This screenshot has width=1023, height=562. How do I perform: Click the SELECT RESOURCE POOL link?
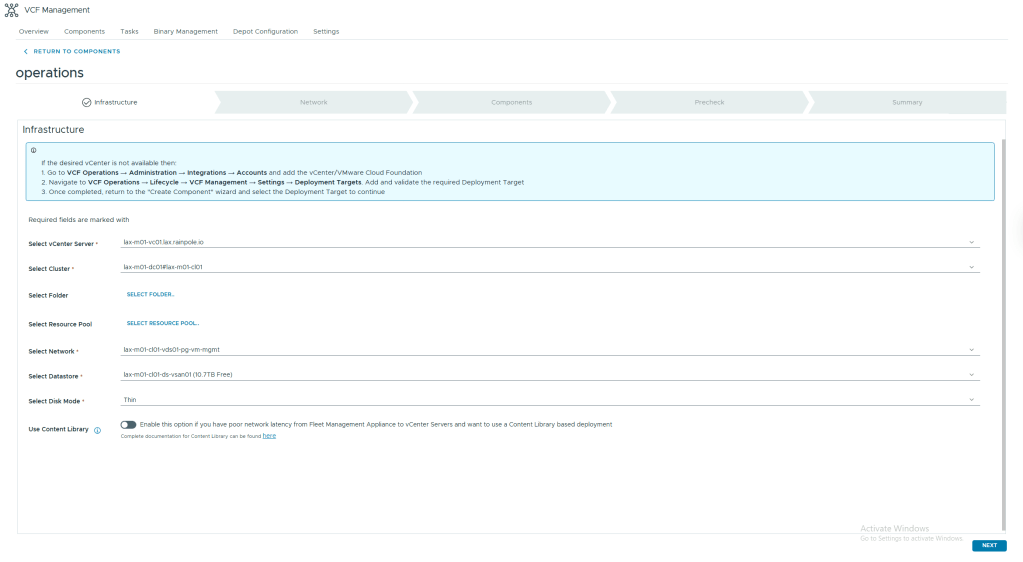click(163, 323)
